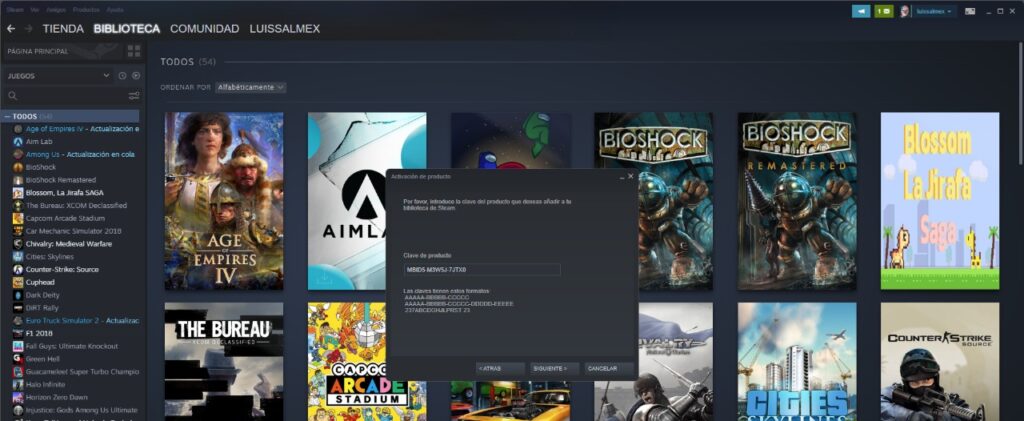Screen dimensions: 1024x421
Task: Show ready-to-play games filter icon
Action: click(x=136, y=76)
